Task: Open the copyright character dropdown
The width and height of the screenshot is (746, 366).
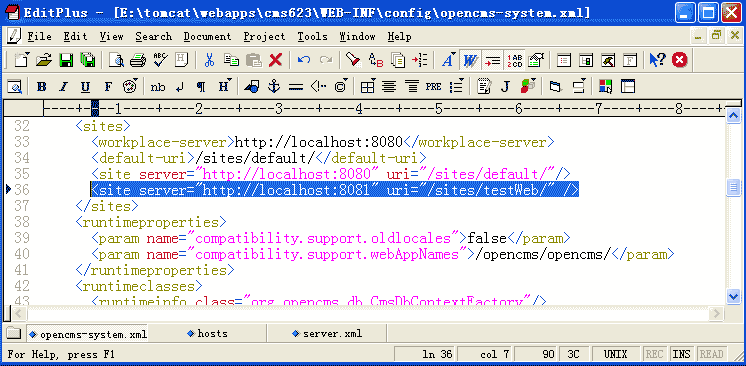Action: [341, 86]
